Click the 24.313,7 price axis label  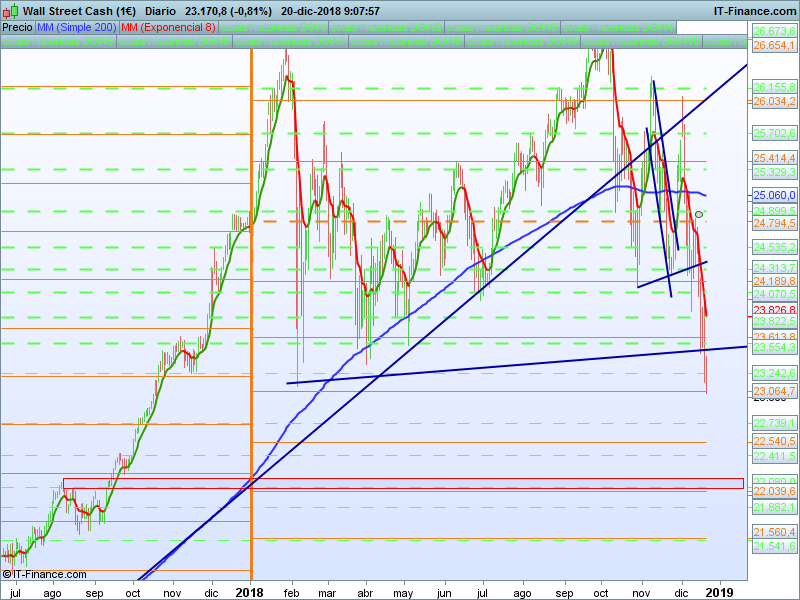coord(774,268)
